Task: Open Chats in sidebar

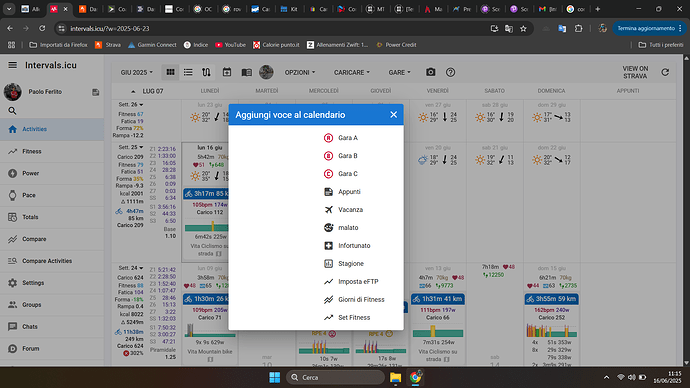Action: [52, 327]
